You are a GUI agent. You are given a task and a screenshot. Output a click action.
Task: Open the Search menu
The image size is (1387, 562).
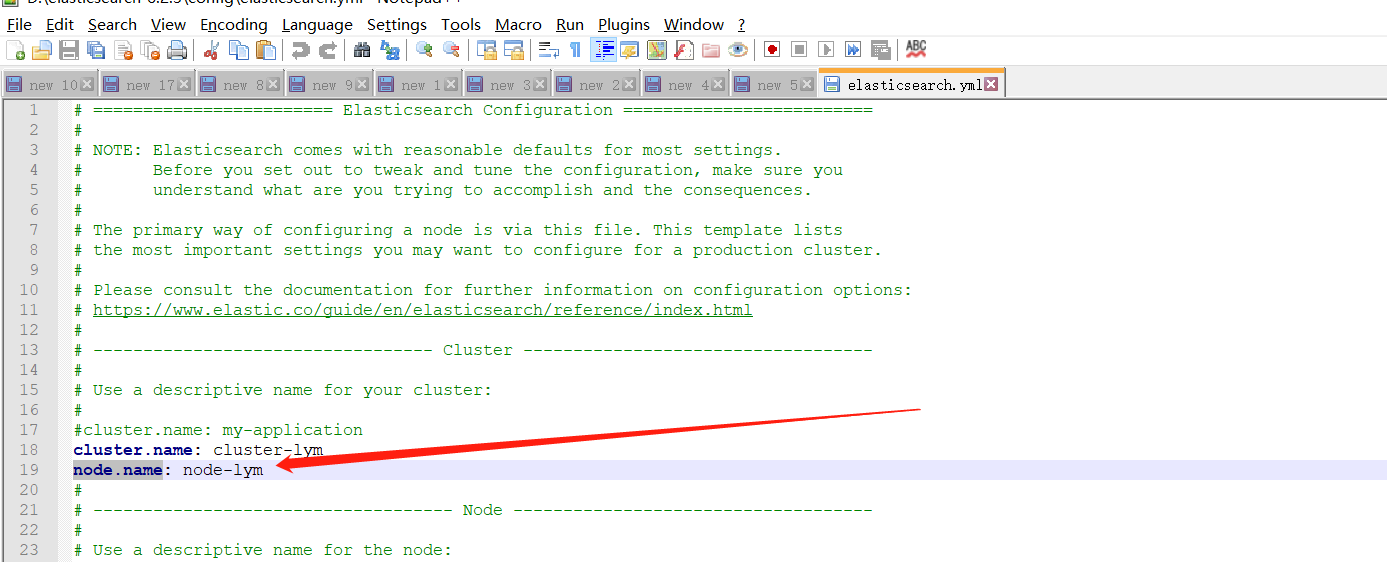tap(112, 24)
